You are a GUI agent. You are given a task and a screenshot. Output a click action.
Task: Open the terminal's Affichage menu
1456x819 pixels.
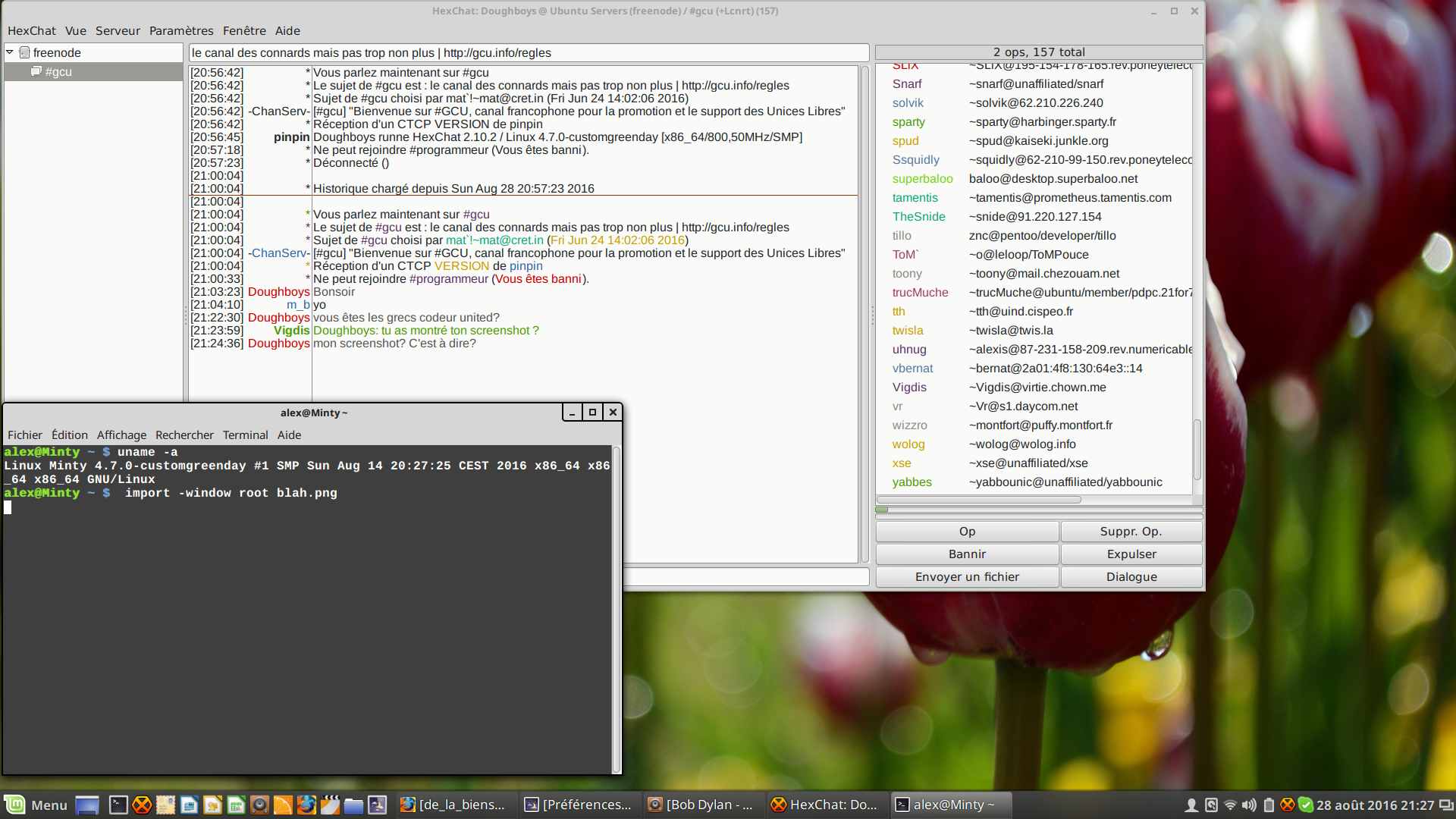point(121,435)
